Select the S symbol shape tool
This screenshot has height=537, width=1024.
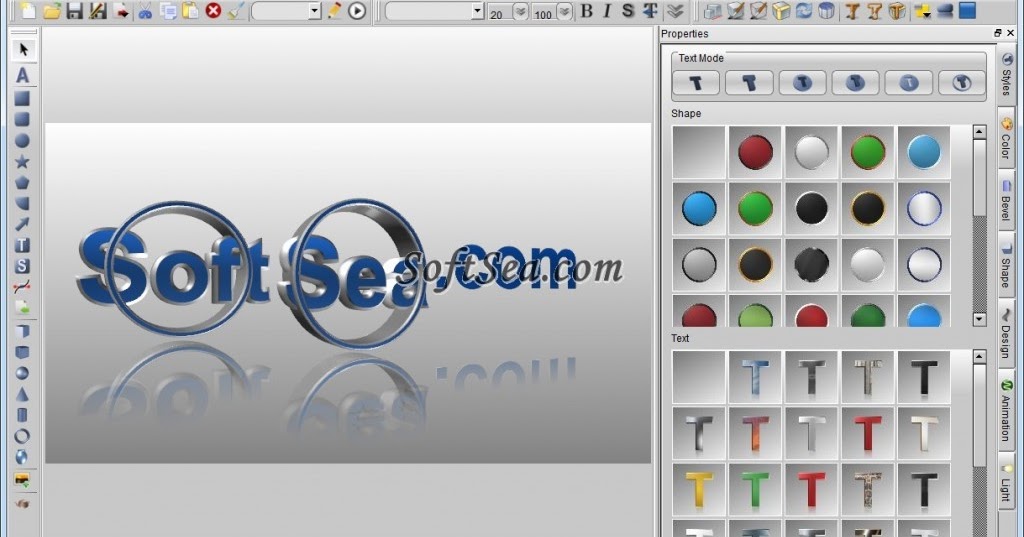tap(22, 266)
